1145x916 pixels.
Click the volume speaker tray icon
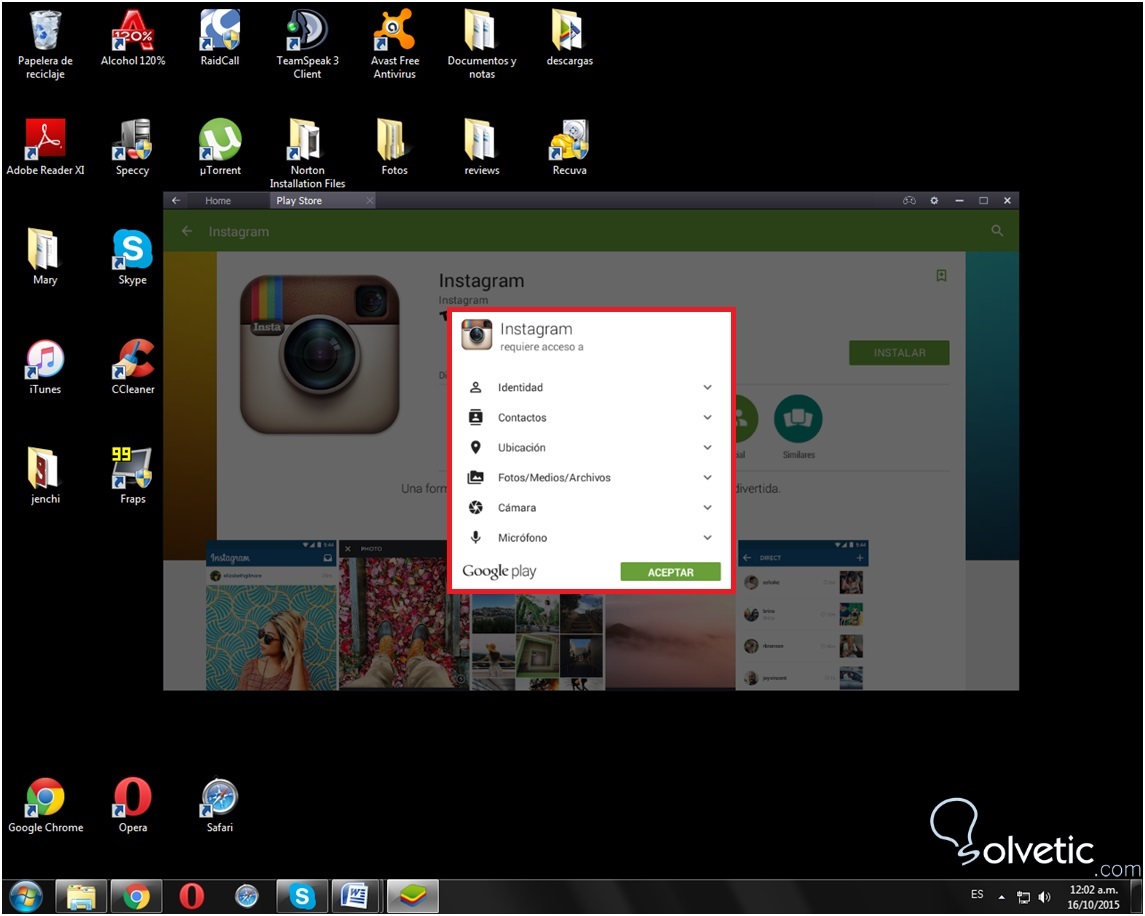(x=1044, y=897)
